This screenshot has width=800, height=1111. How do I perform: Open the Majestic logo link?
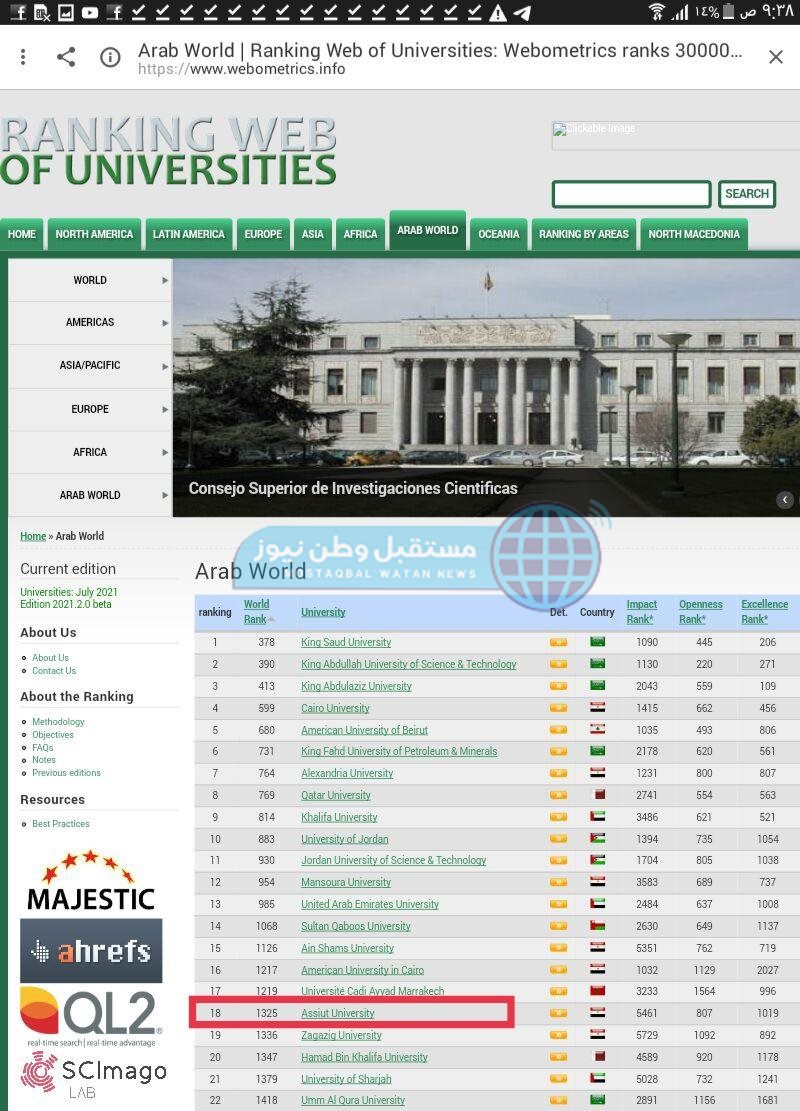90,882
